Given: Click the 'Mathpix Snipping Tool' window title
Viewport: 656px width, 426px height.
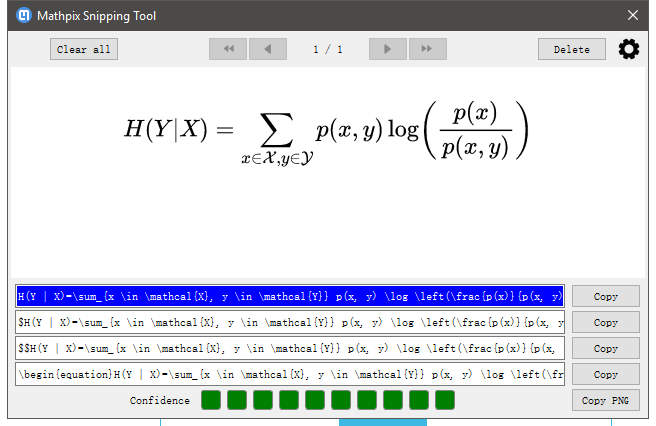Looking at the screenshot, I should [96, 16].
